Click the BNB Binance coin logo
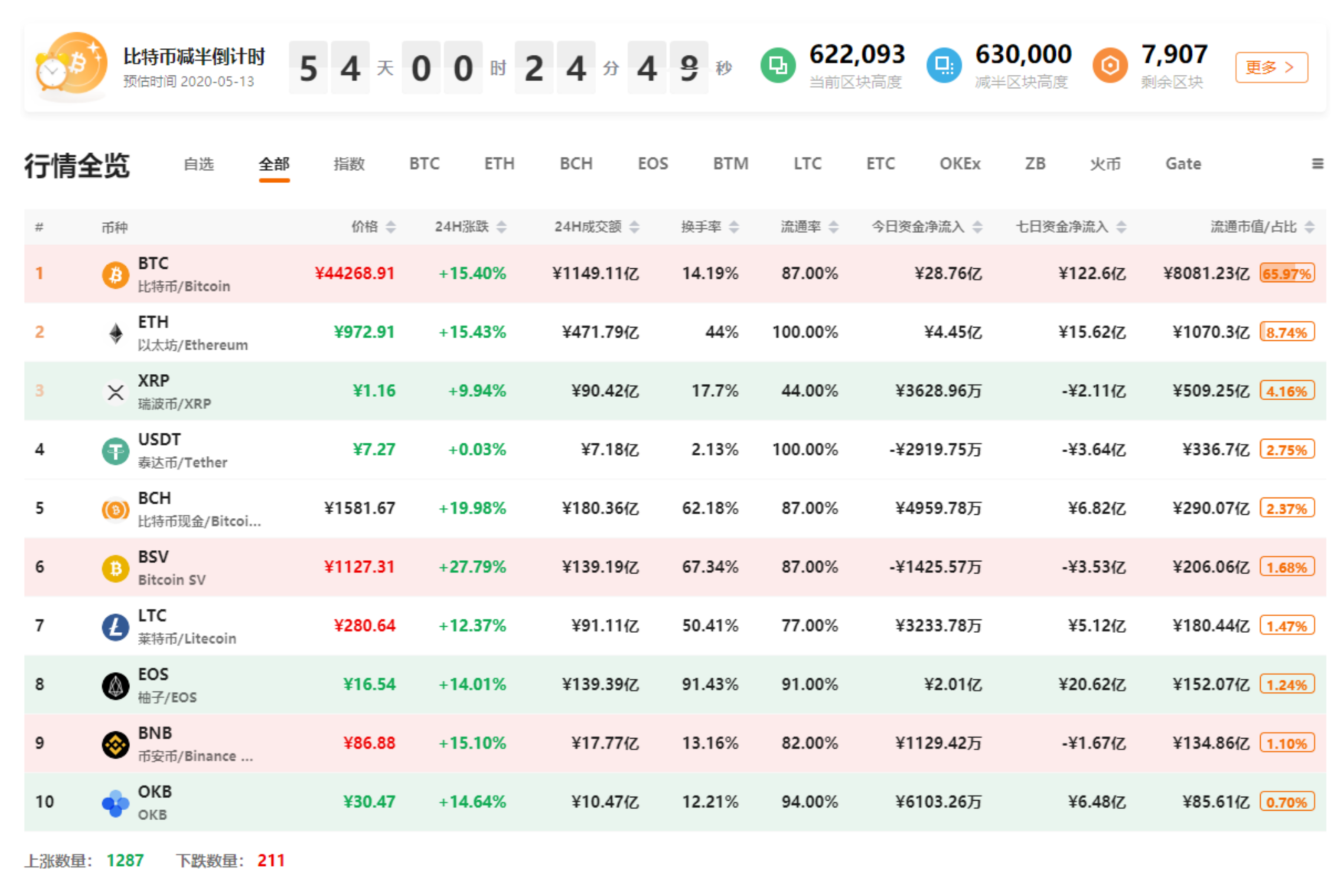The width and height of the screenshot is (1341, 877). [116, 744]
